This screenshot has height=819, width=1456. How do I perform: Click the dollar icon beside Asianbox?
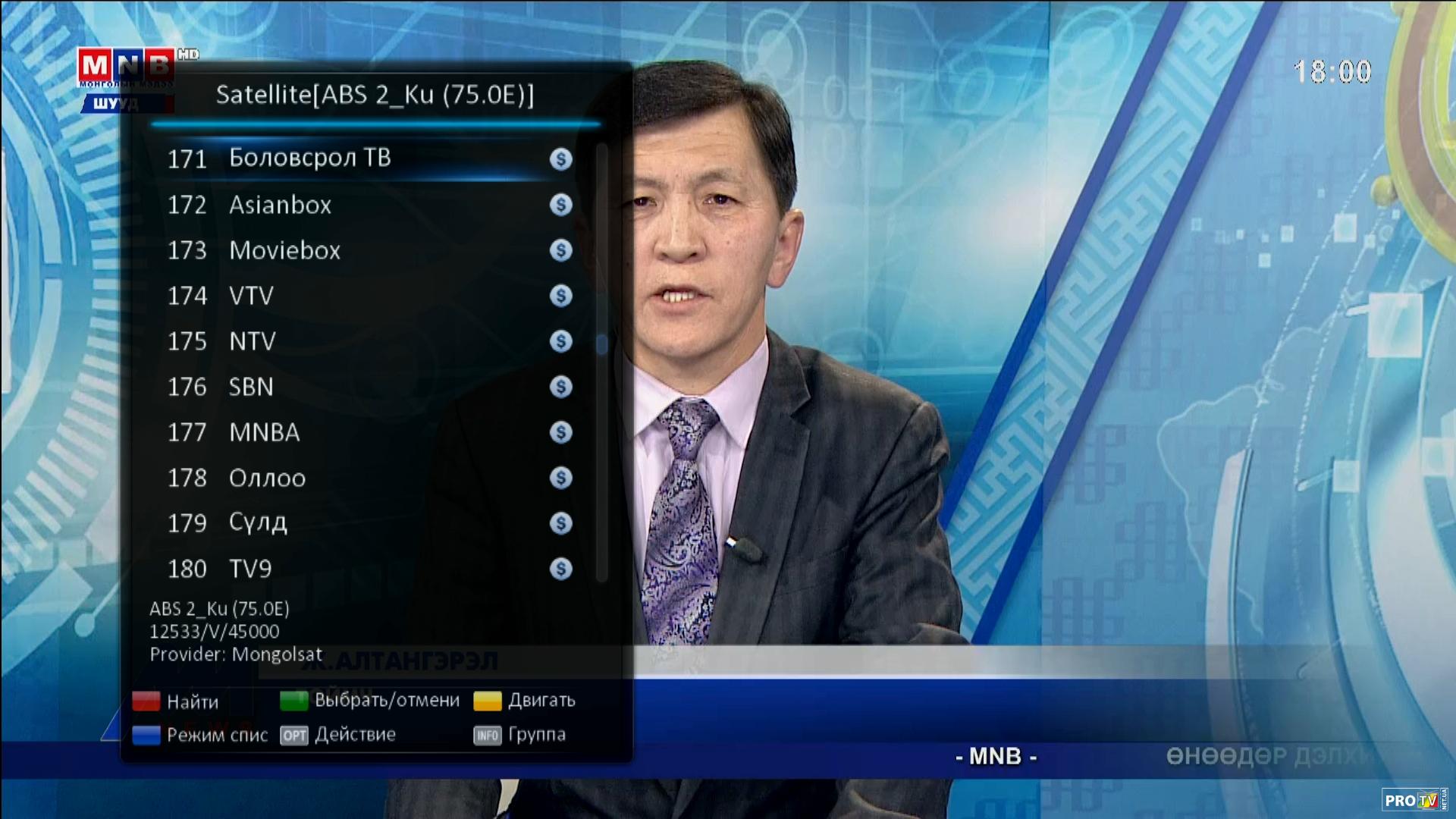point(560,205)
